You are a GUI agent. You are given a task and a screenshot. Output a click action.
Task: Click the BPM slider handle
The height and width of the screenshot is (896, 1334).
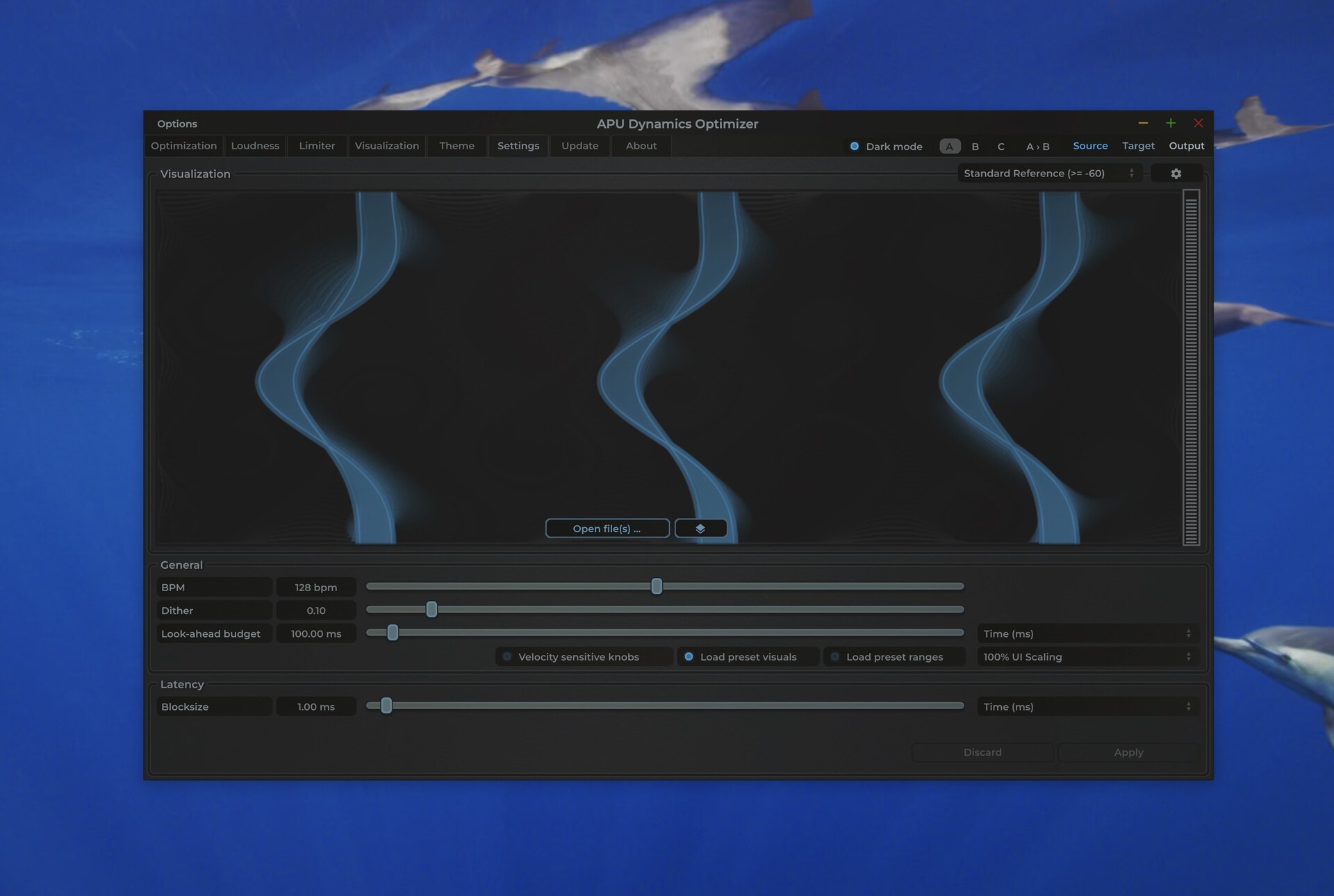pyautogui.click(x=657, y=586)
